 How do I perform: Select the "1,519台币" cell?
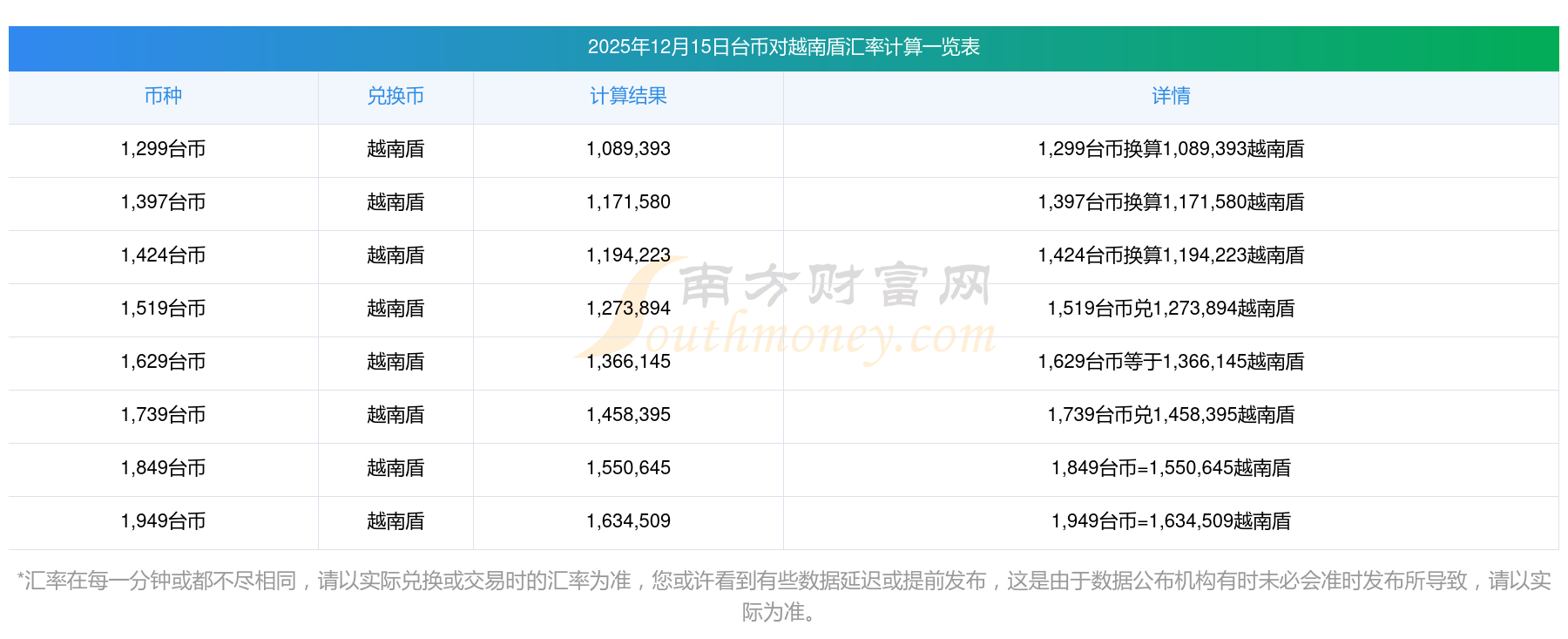(x=163, y=309)
